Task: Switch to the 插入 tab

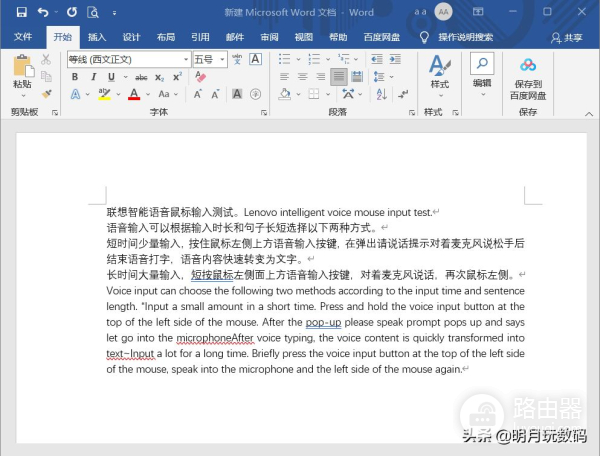Action: click(96, 37)
